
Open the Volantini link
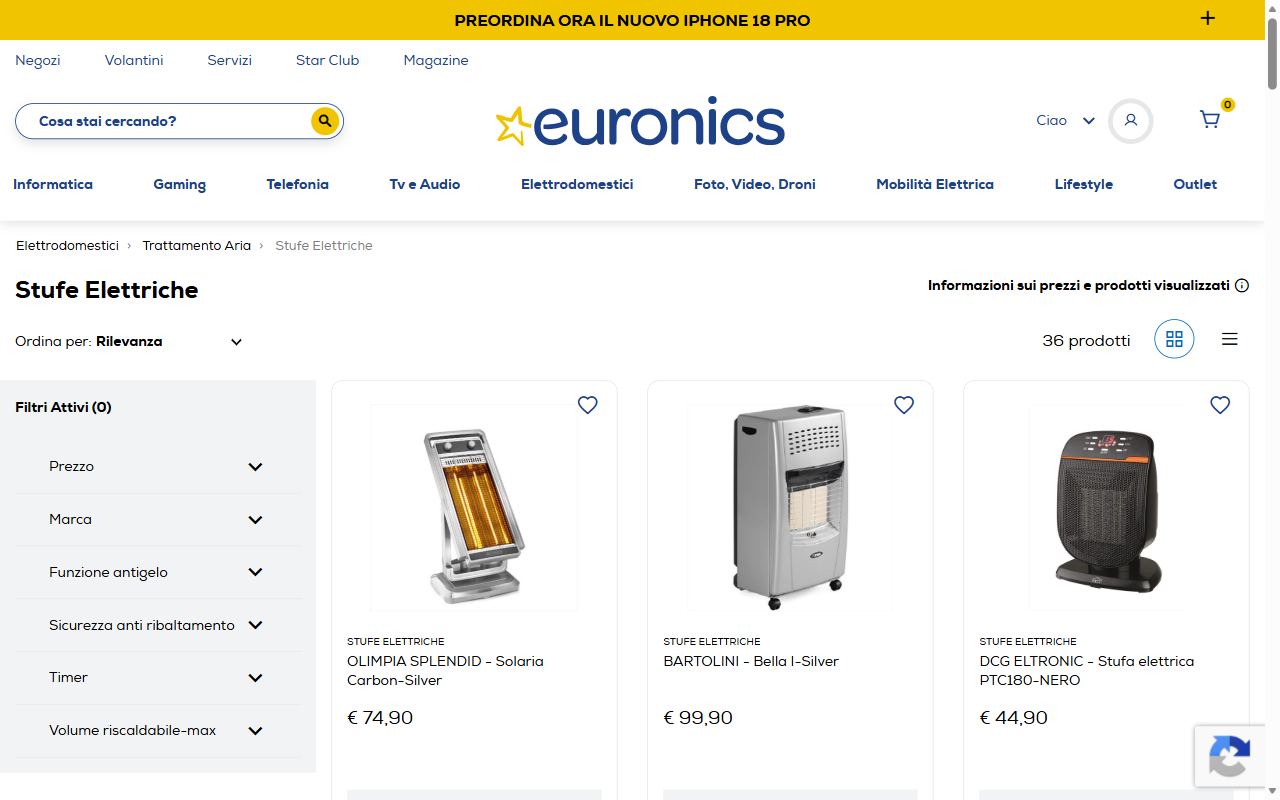tap(134, 60)
